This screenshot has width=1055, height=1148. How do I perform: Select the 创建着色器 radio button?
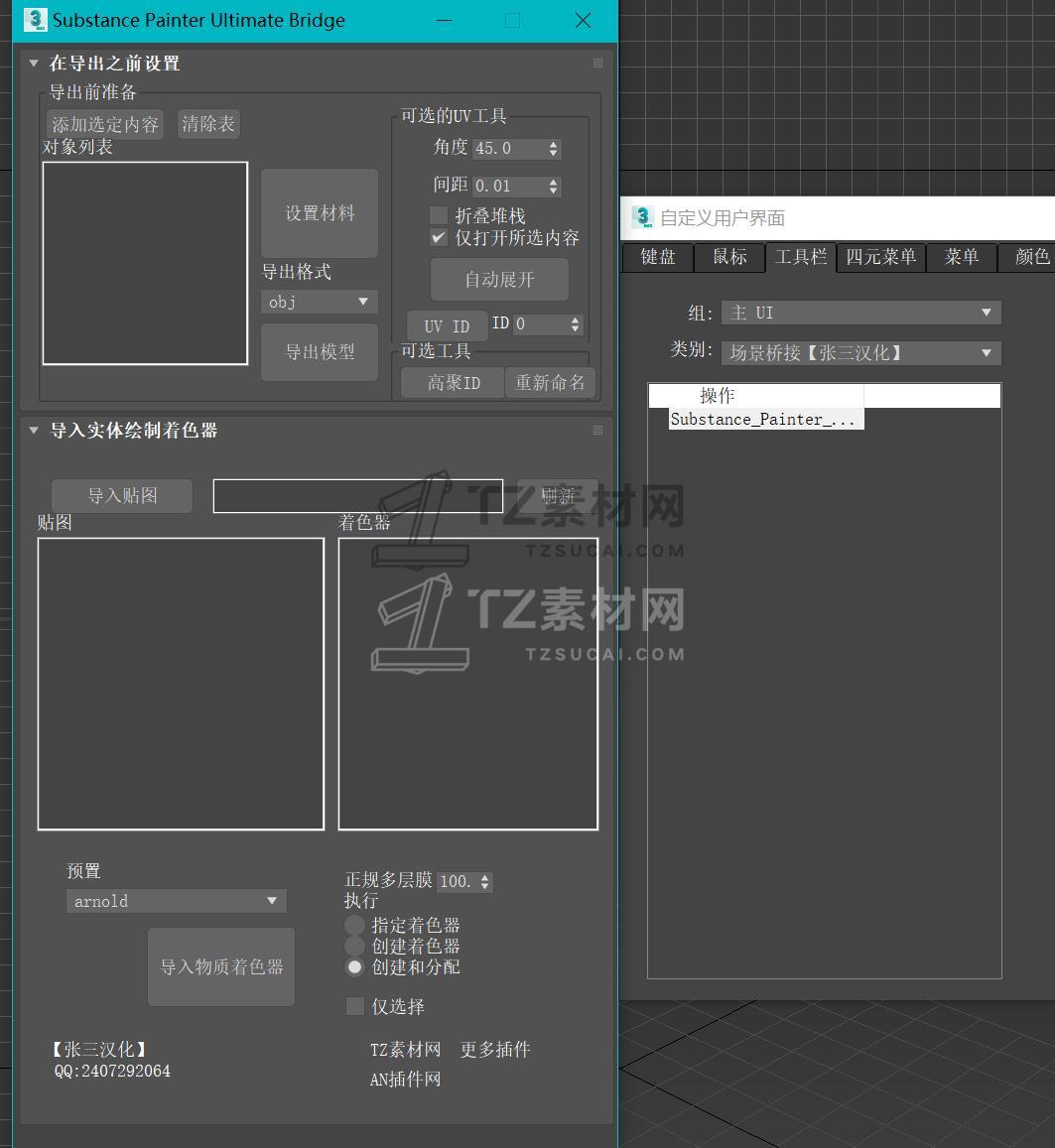pyautogui.click(x=354, y=946)
